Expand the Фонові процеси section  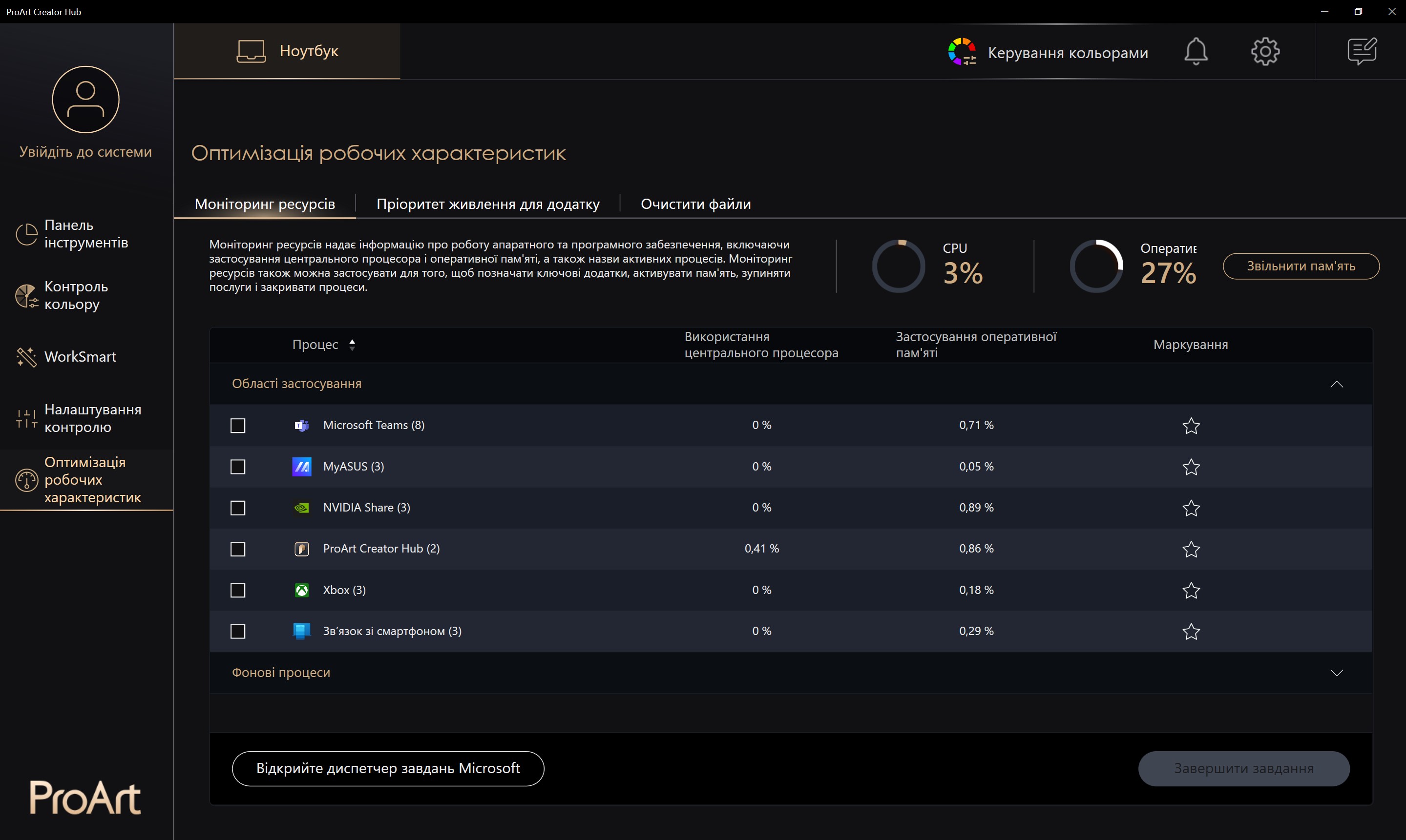pos(1336,673)
